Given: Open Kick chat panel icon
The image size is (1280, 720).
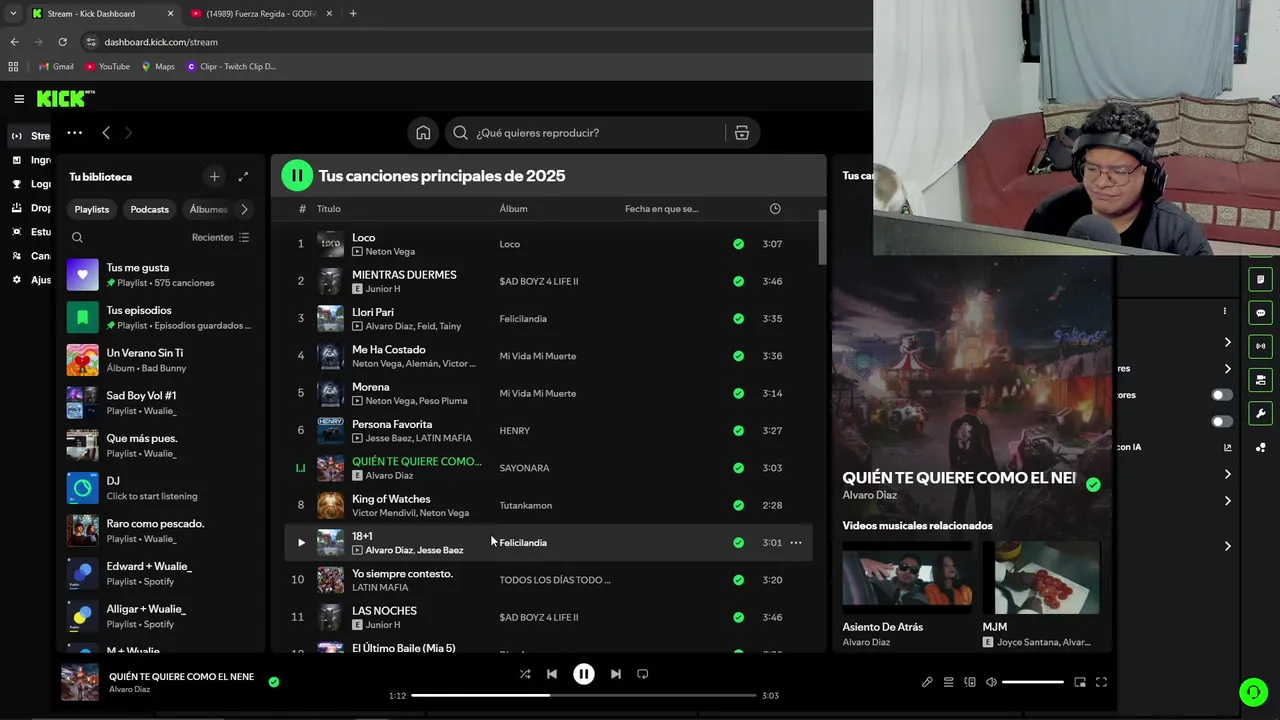Looking at the screenshot, I should pos(1260,313).
